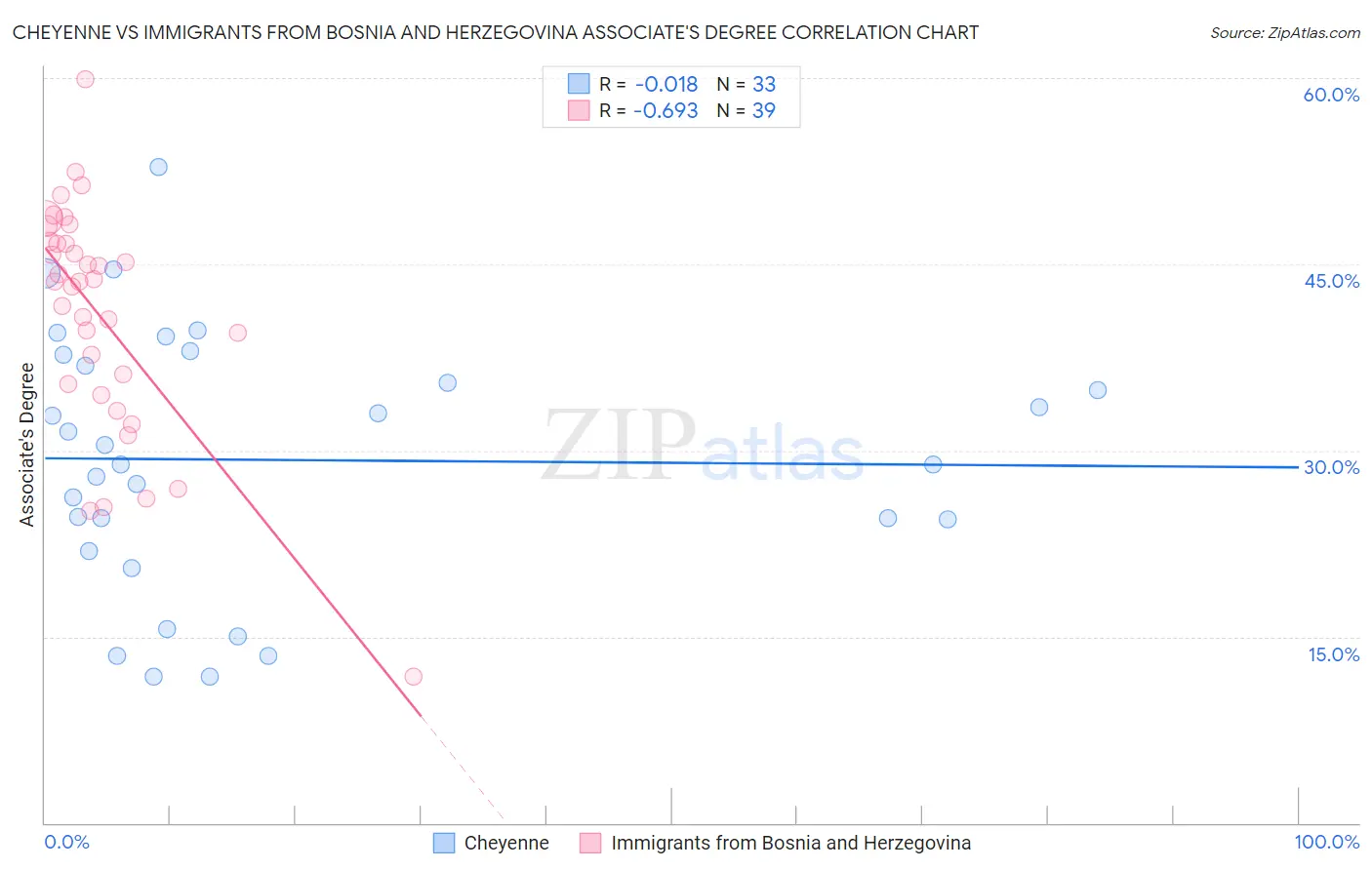Click the topmost pink point near 60%
This screenshot has width=1372, height=870.
(85, 79)
